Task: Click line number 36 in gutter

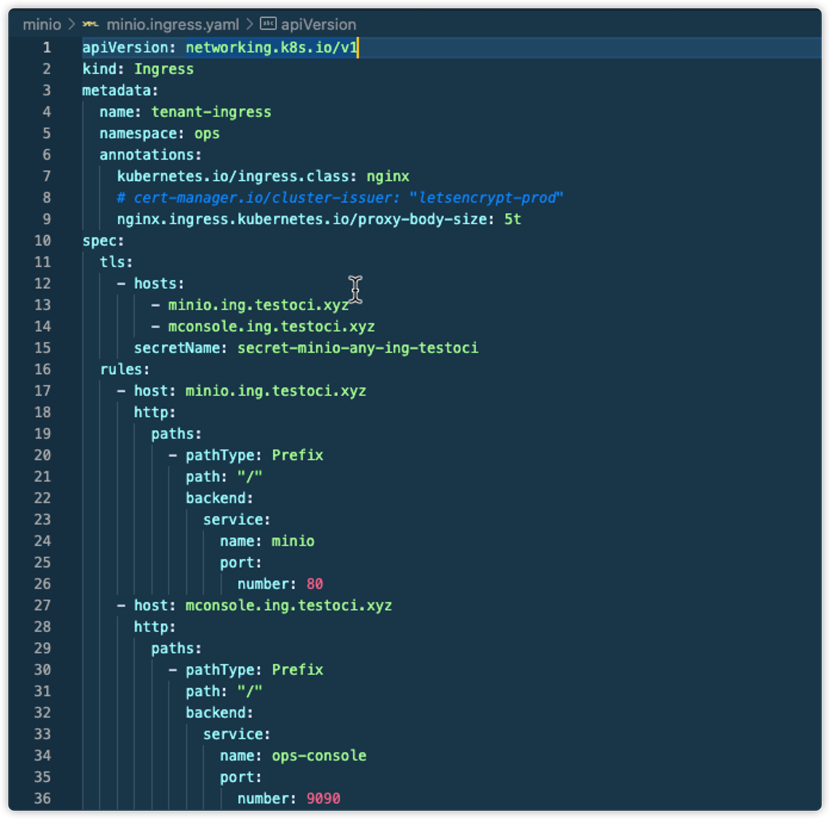Action: pyautogui.click(x=42, y=798)
